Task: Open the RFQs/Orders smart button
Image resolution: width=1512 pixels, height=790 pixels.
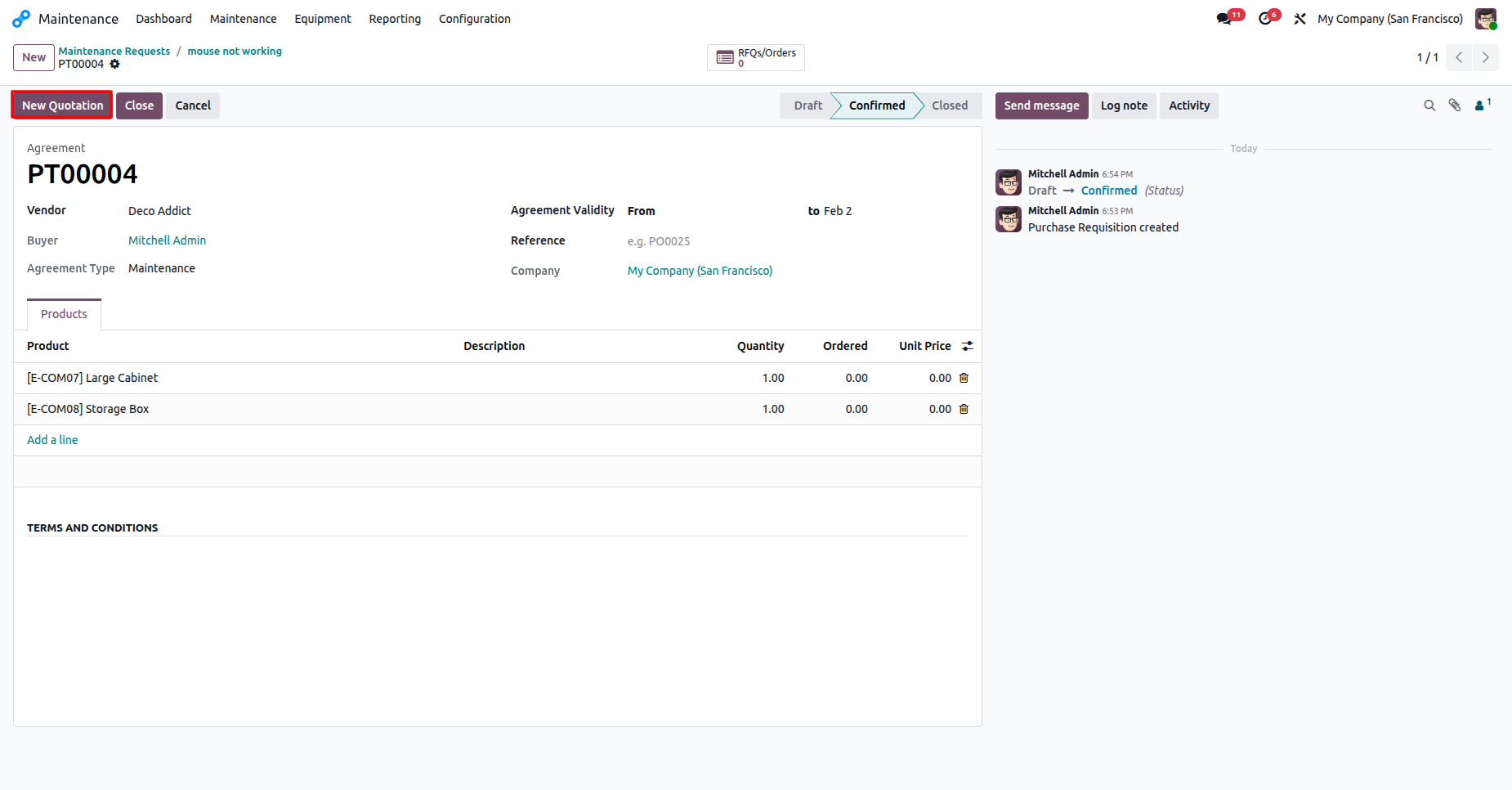Action: coord(756,57)
